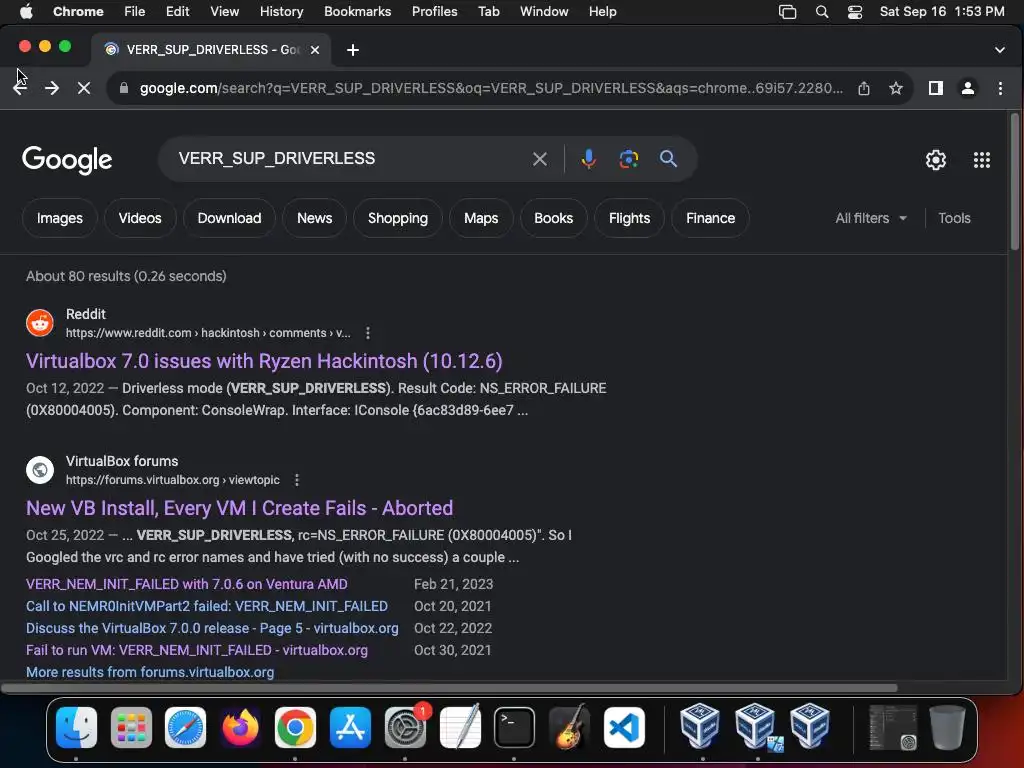
Task: Switch to Maps results
Action: coord(481,218)
